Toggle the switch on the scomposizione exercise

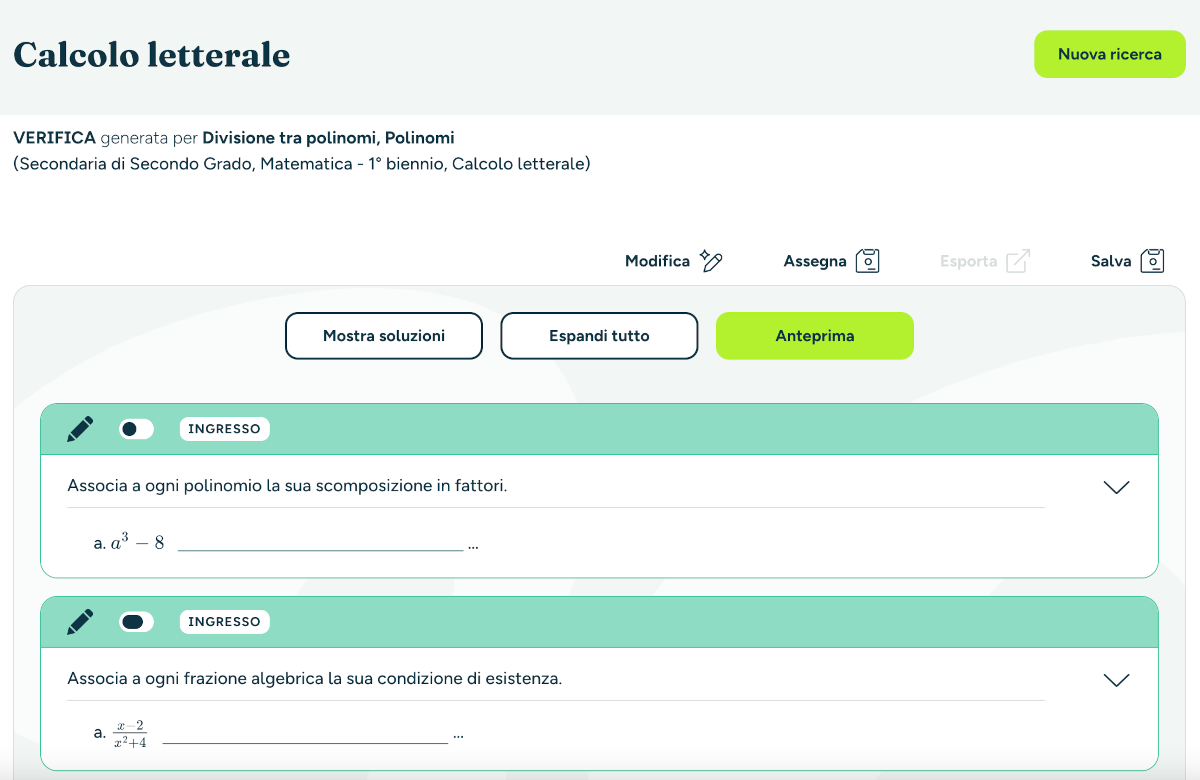(x=136, y=429)
